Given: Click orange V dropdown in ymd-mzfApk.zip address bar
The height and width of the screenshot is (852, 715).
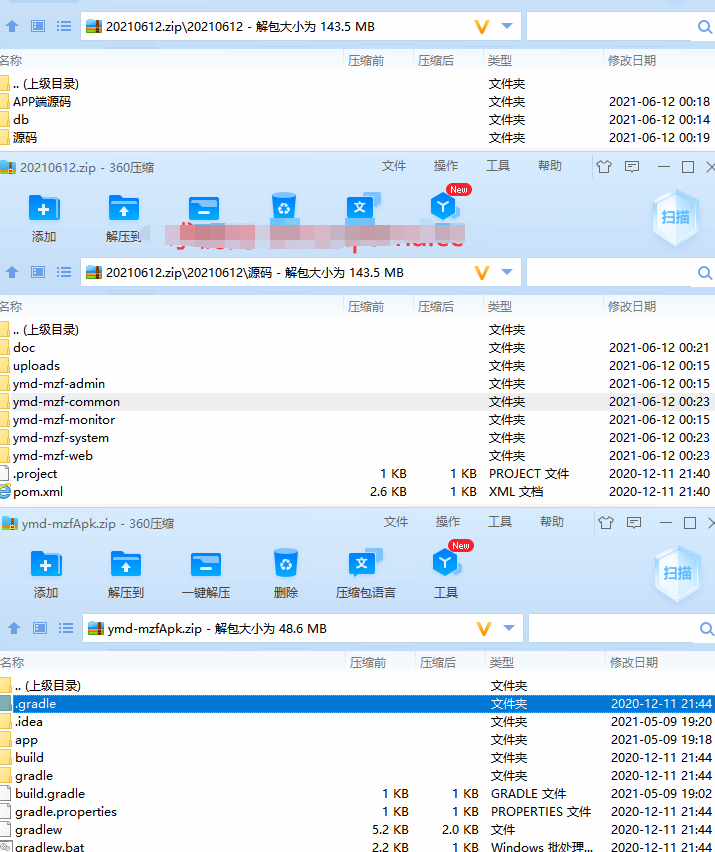Looking at the screenshot, I should [484, 628].
